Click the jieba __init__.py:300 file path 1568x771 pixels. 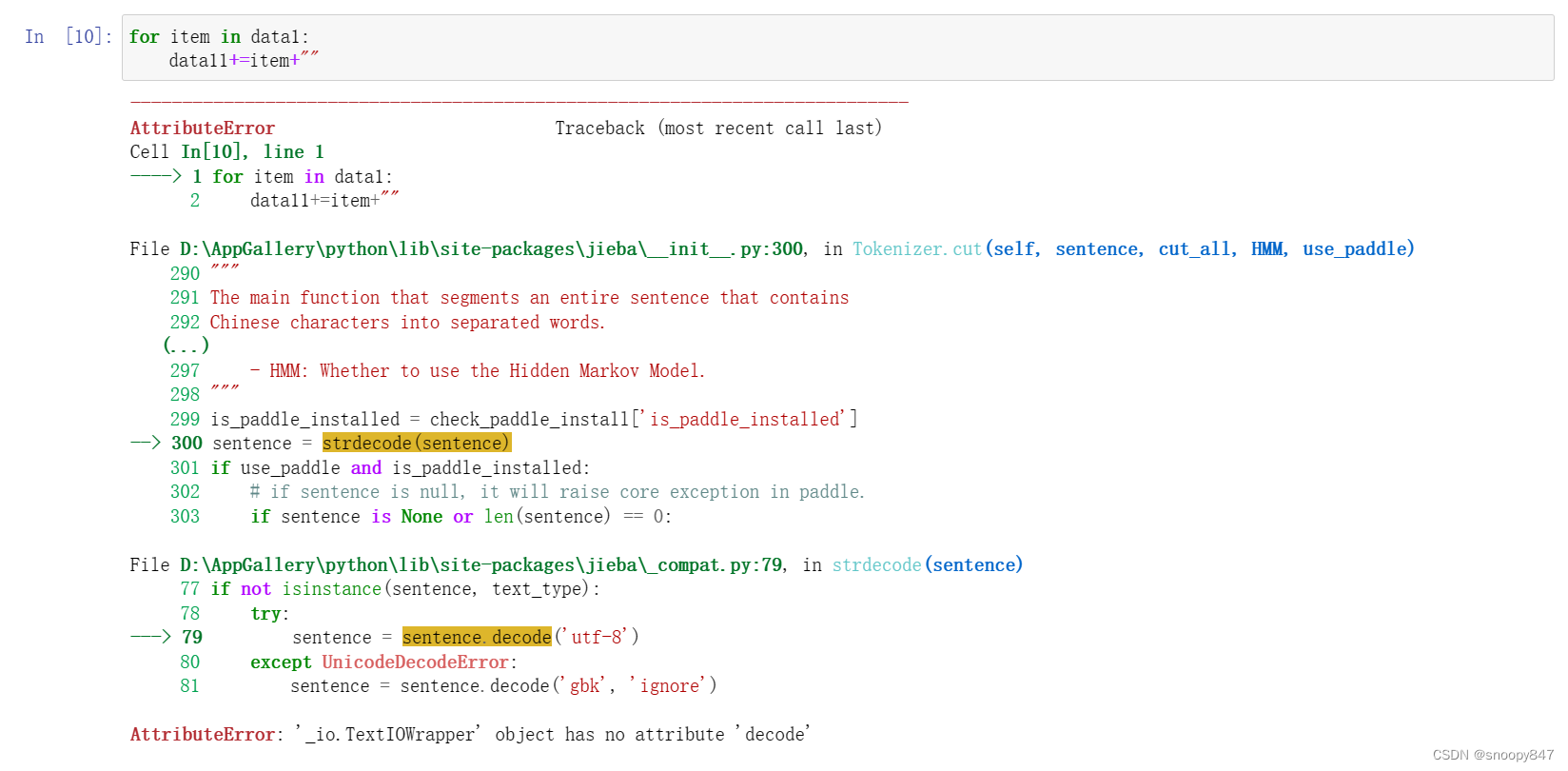(x=492, y=248)
